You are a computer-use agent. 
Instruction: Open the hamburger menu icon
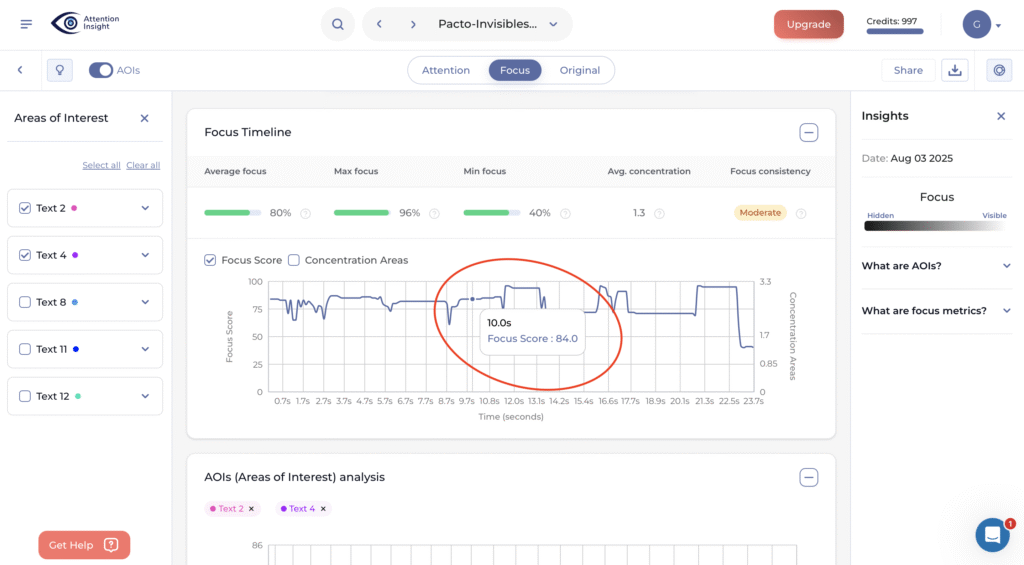click(26, 24)
